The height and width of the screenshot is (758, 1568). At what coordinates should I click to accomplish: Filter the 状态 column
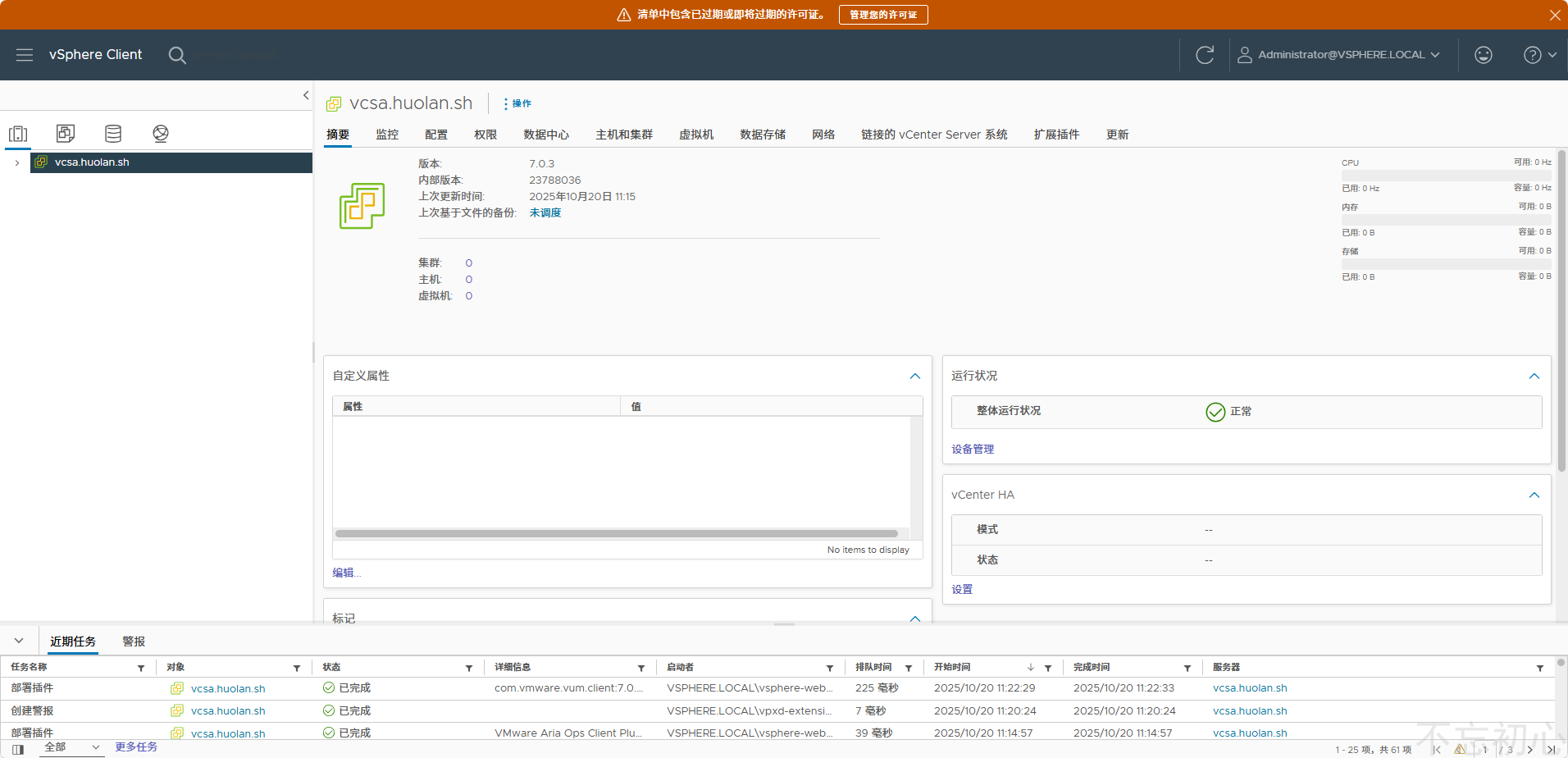[469, 668]
